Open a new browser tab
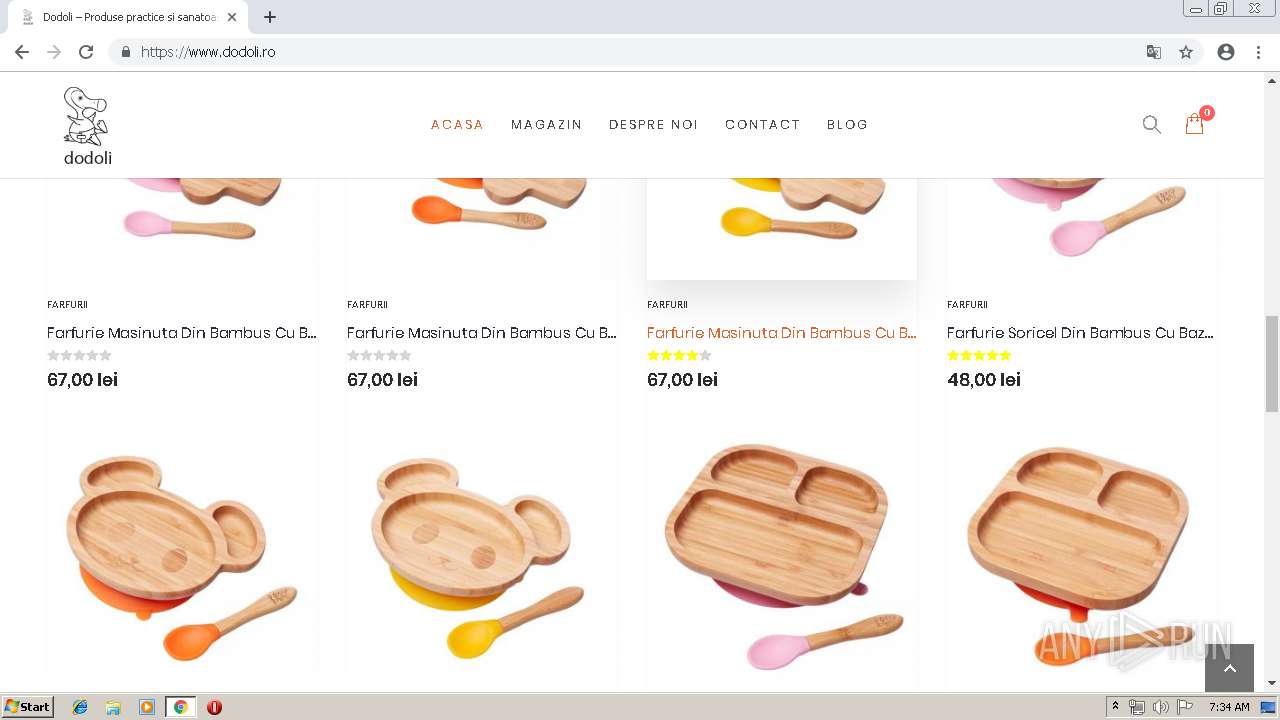 point(270,17)
